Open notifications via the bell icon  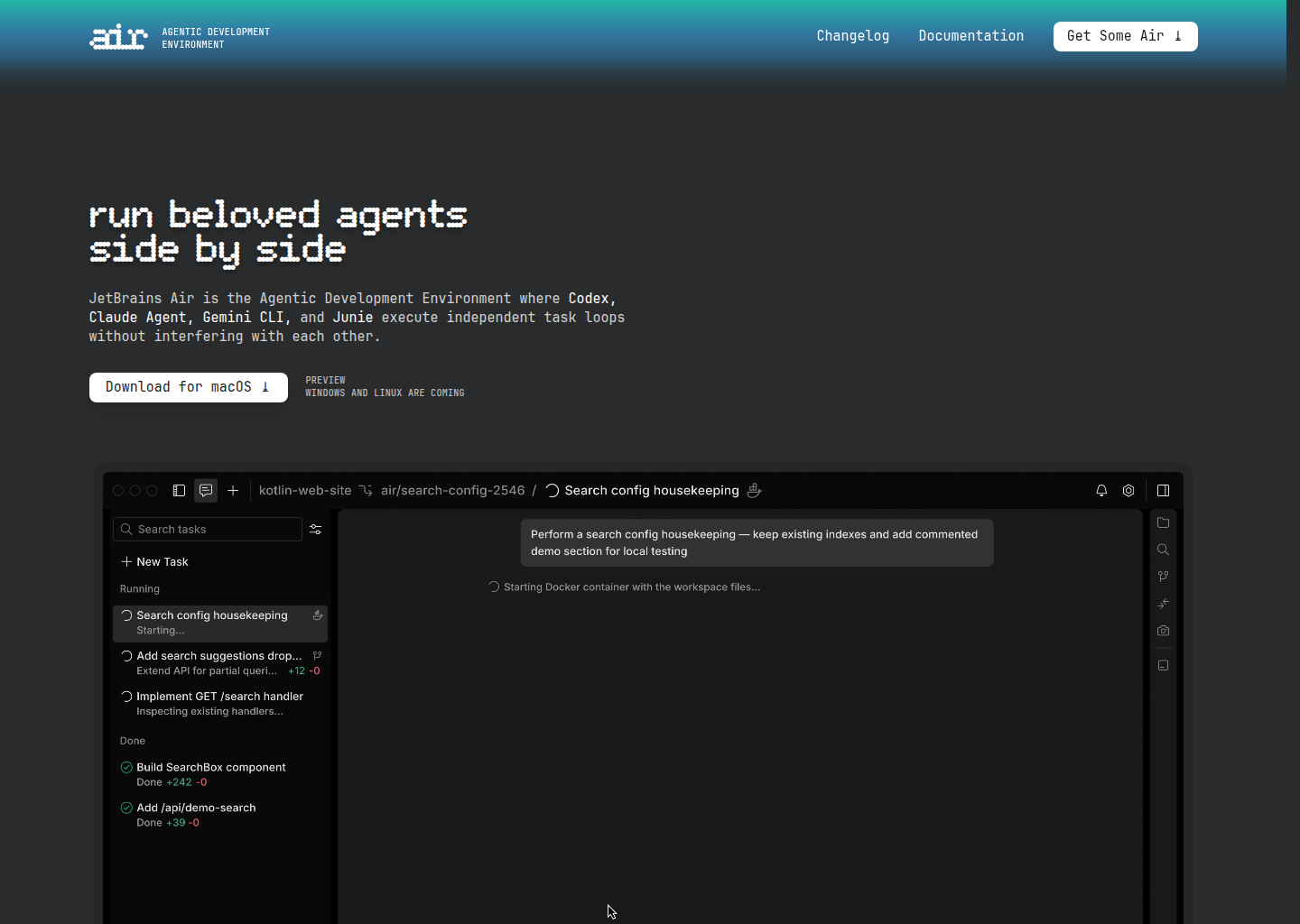[x=1101, y=491]
